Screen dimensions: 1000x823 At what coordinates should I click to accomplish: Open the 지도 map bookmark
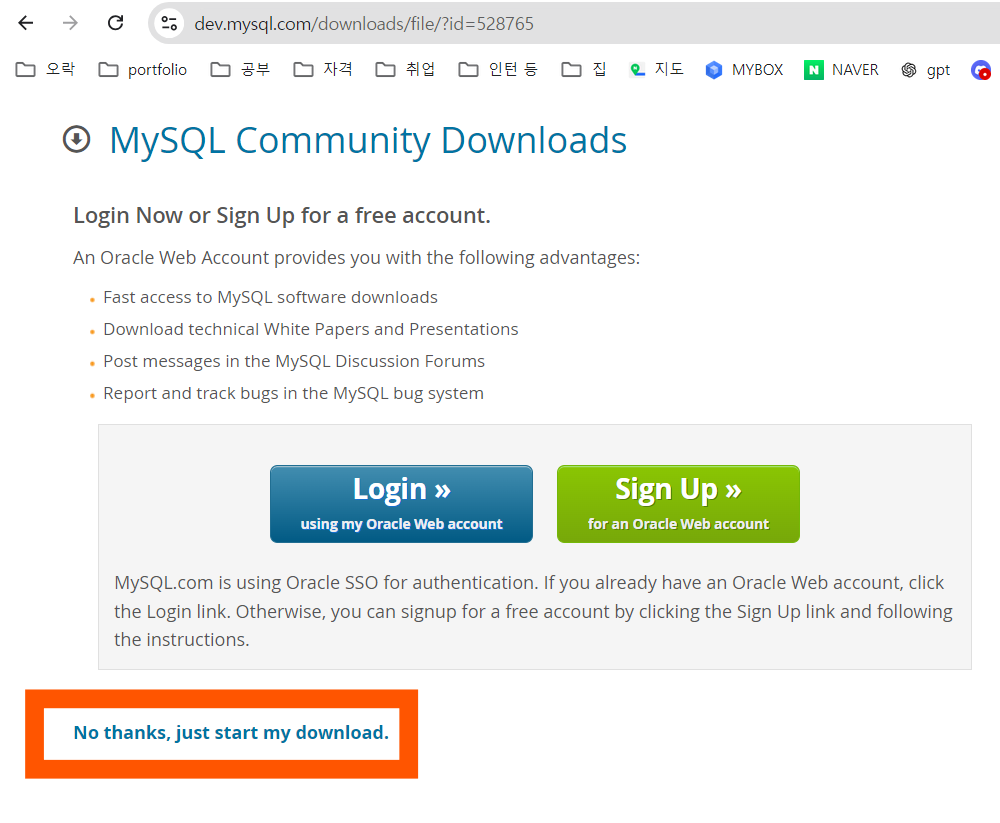point(656,70)
